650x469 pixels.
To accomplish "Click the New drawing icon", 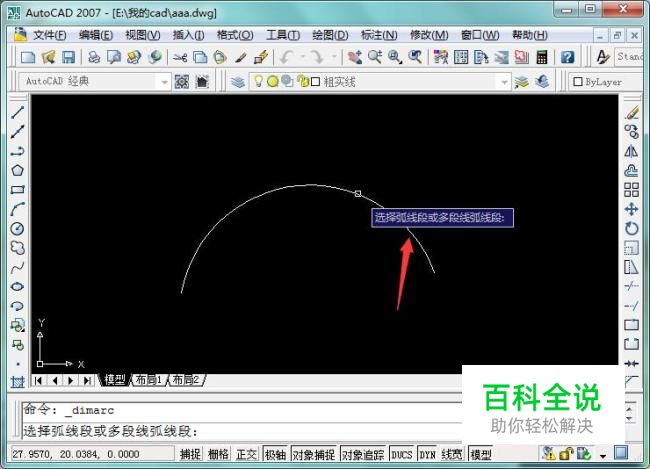I will pyautogui.click(x=28, y=57).
